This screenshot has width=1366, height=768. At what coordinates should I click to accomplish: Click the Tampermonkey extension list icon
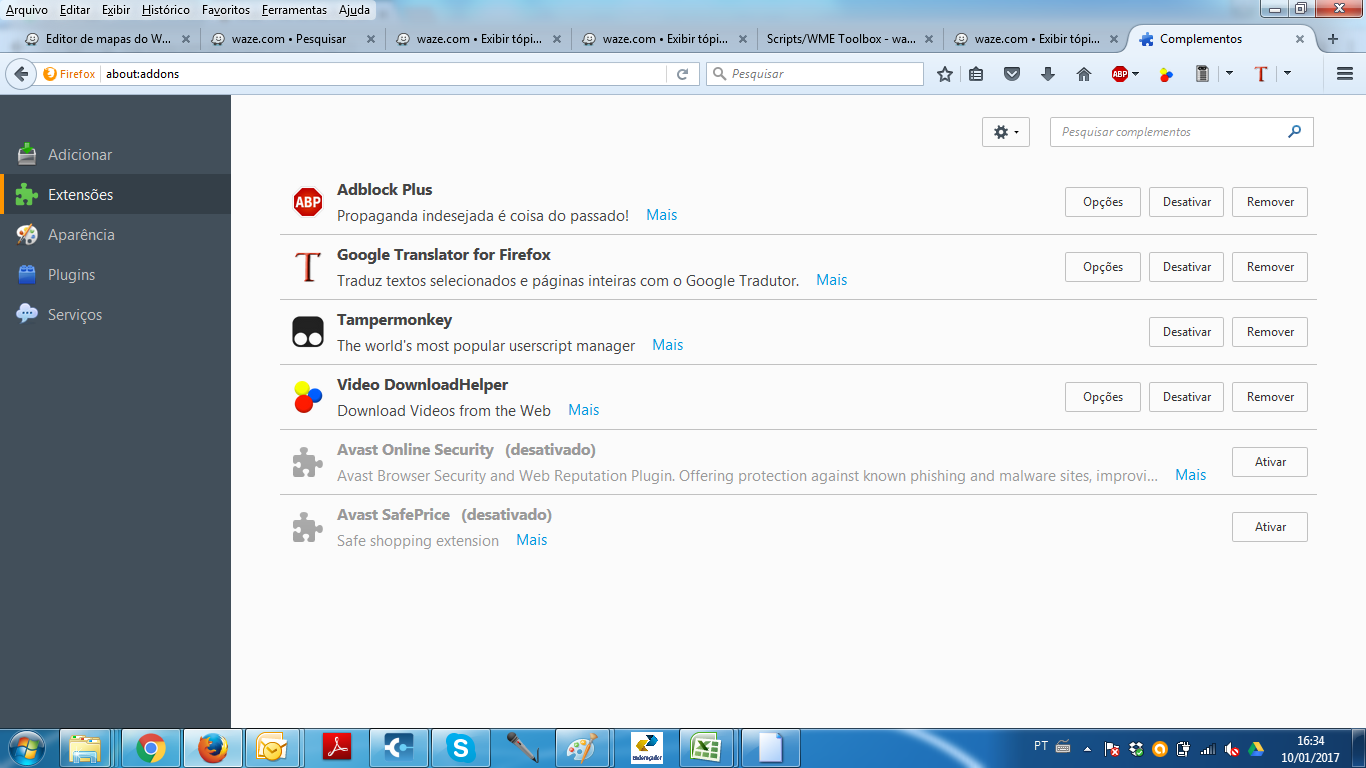click(308, 332)
